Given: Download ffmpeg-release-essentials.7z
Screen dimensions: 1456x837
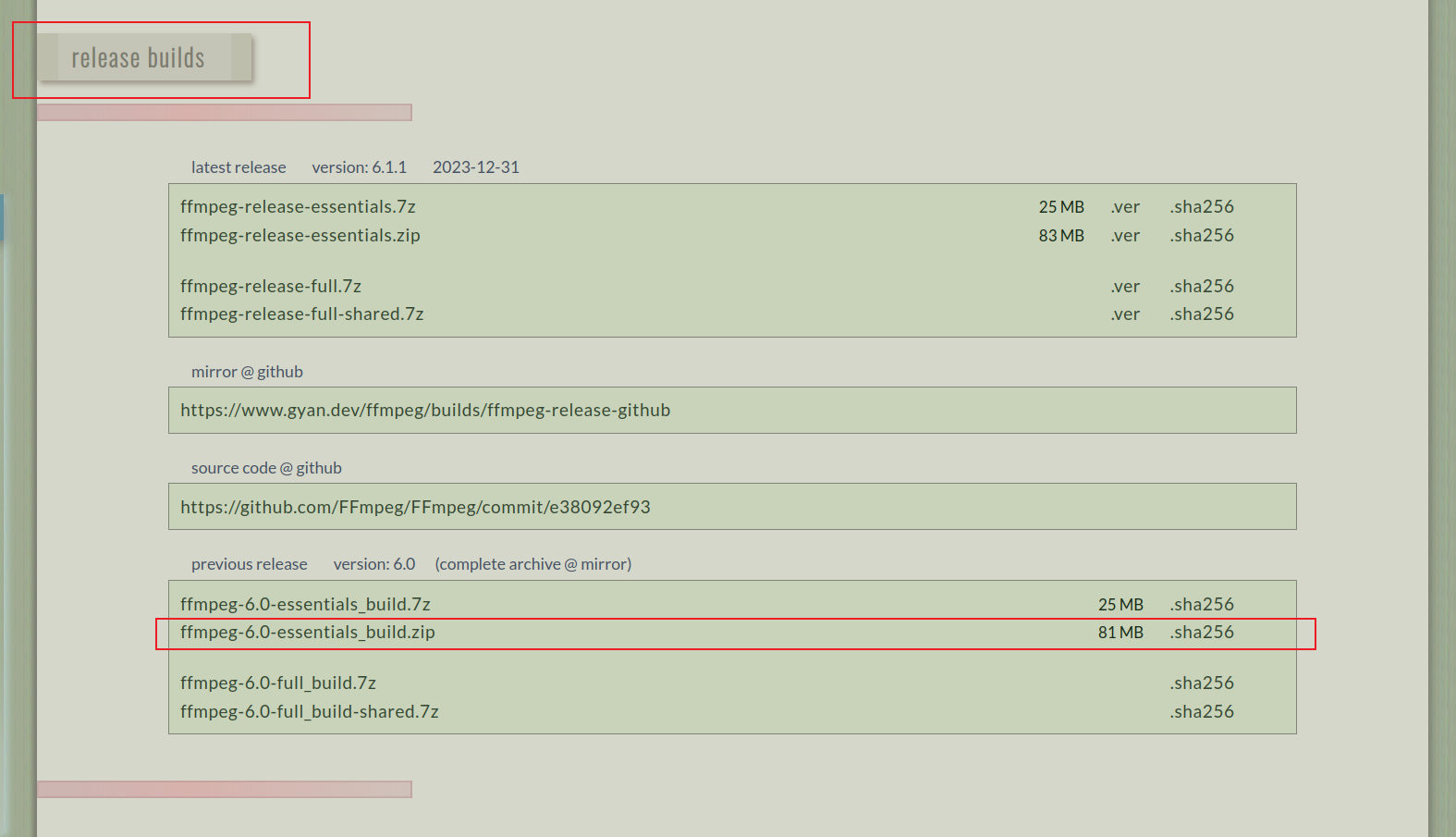Looking at the screenshot, I should click(x=298, y=206).
